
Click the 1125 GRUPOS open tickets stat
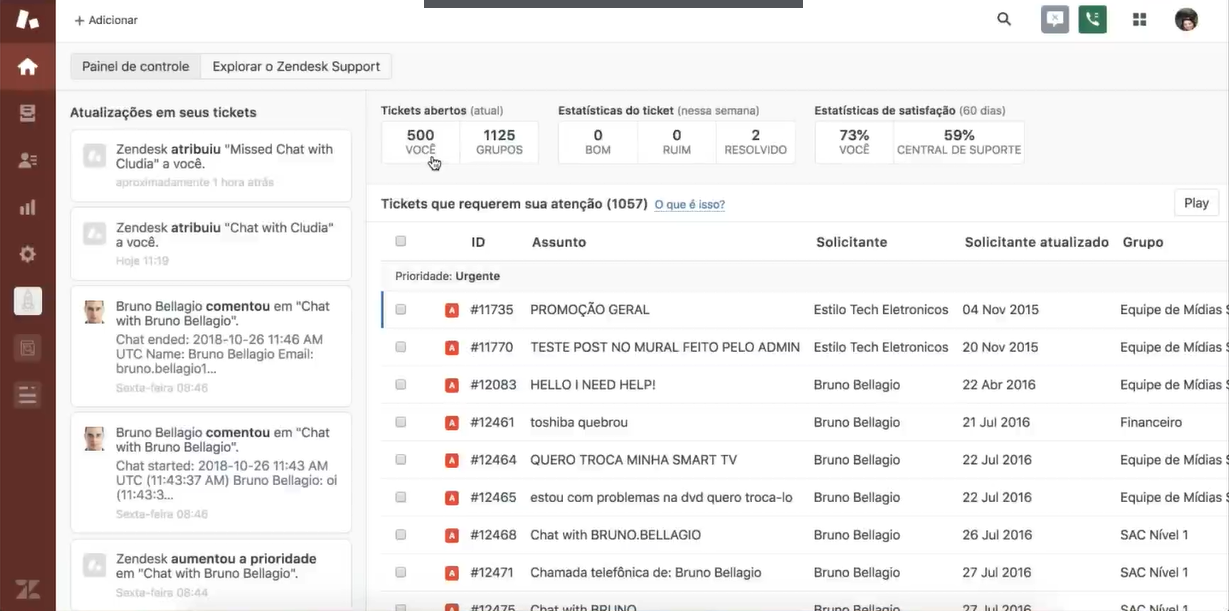click(x=499, y=142)
